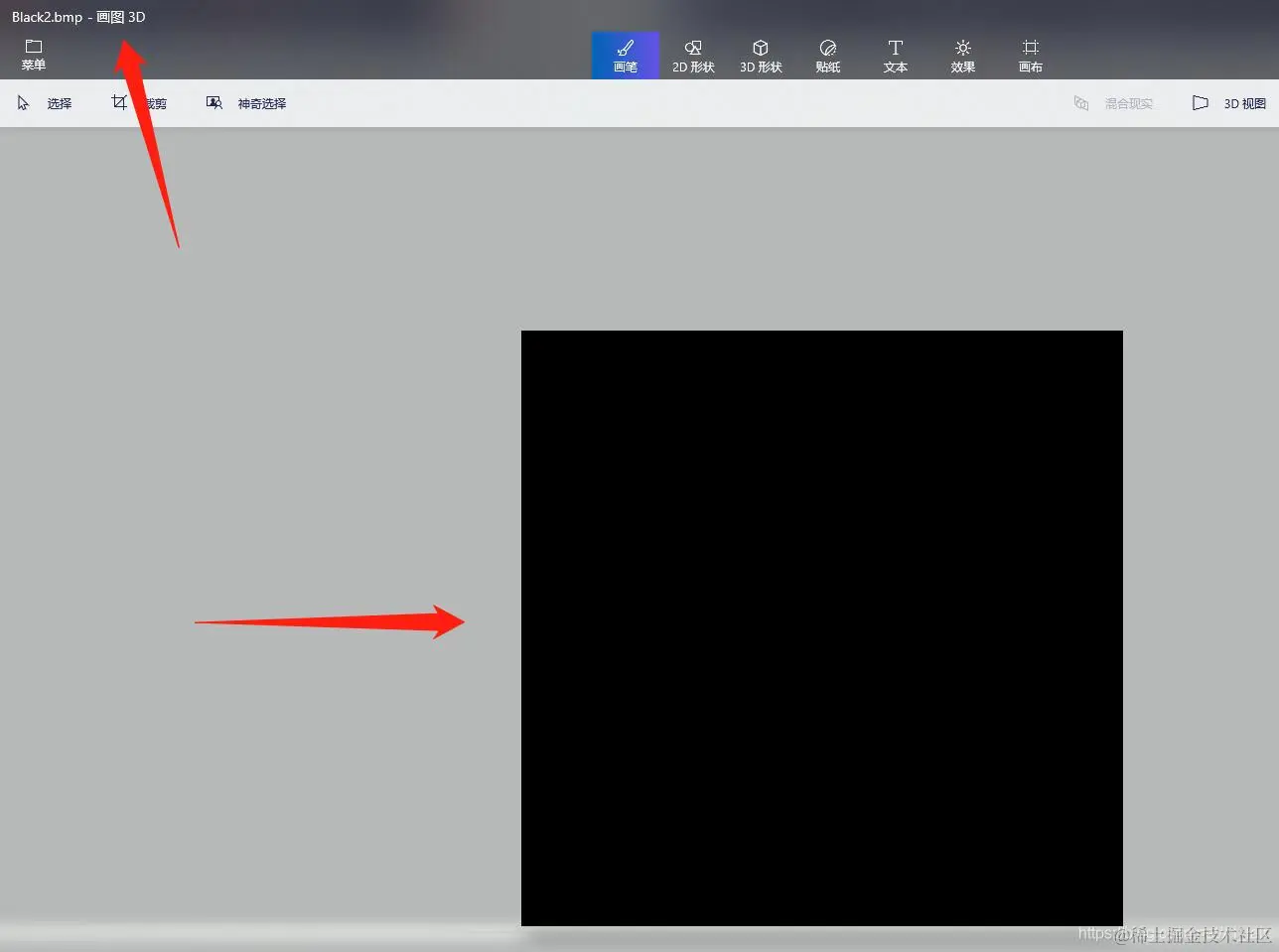Open the 贴纸 stickers tab
This screenshot has height=952, width=1279.
828,56
